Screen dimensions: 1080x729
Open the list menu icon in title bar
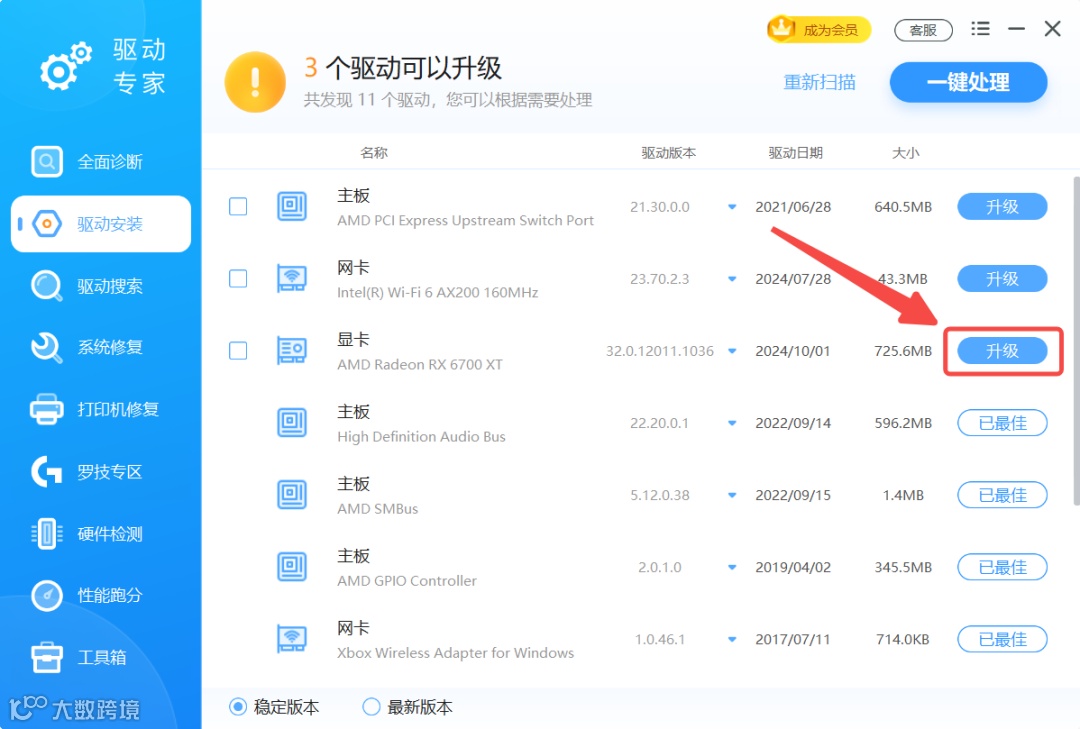tap(980, 29)
